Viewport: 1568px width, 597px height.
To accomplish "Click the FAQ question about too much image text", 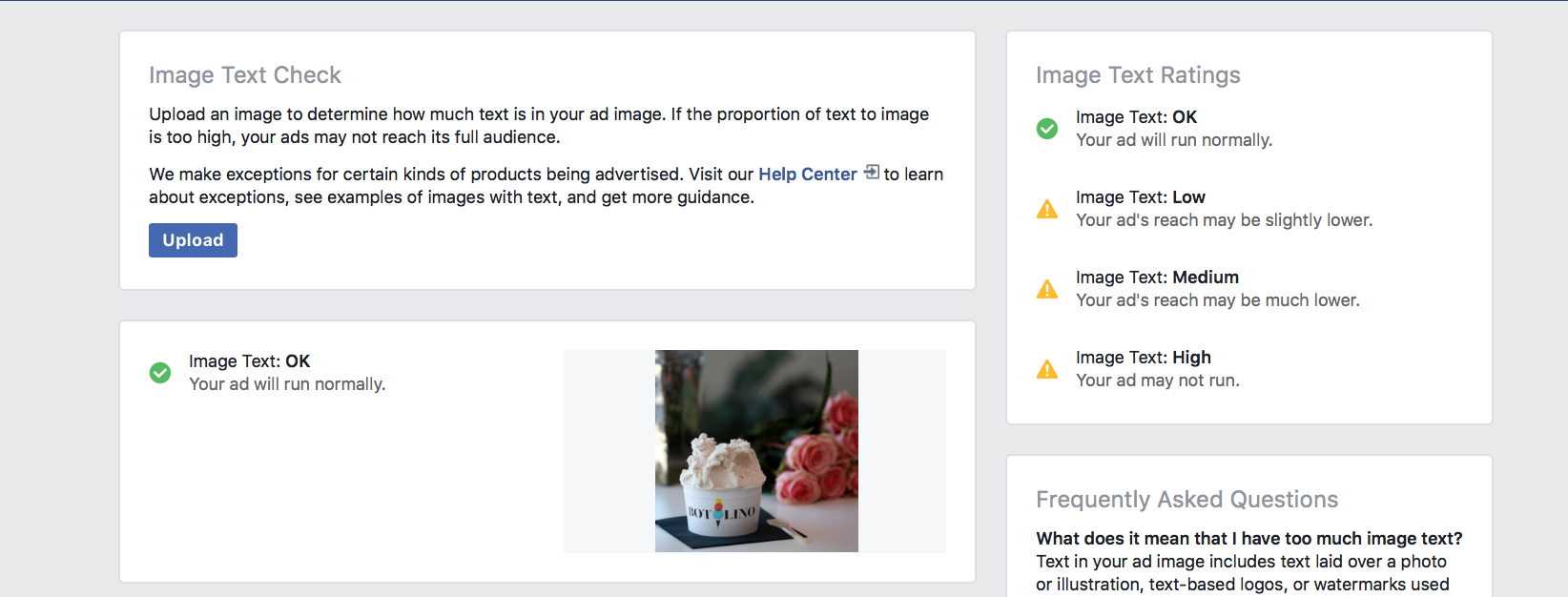I will [x=1248, y=539].
